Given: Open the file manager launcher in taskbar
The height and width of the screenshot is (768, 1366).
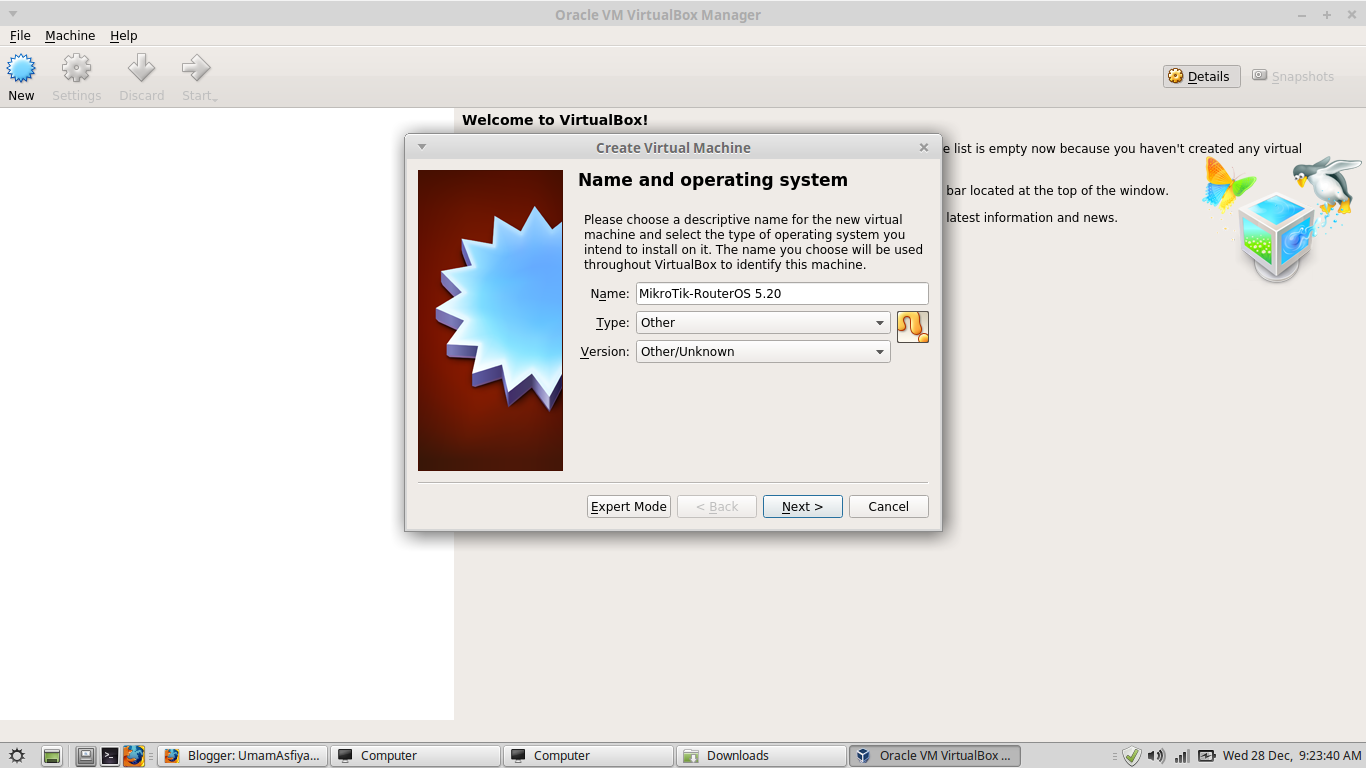Looking at the screenshot, I should coord(86,756).
